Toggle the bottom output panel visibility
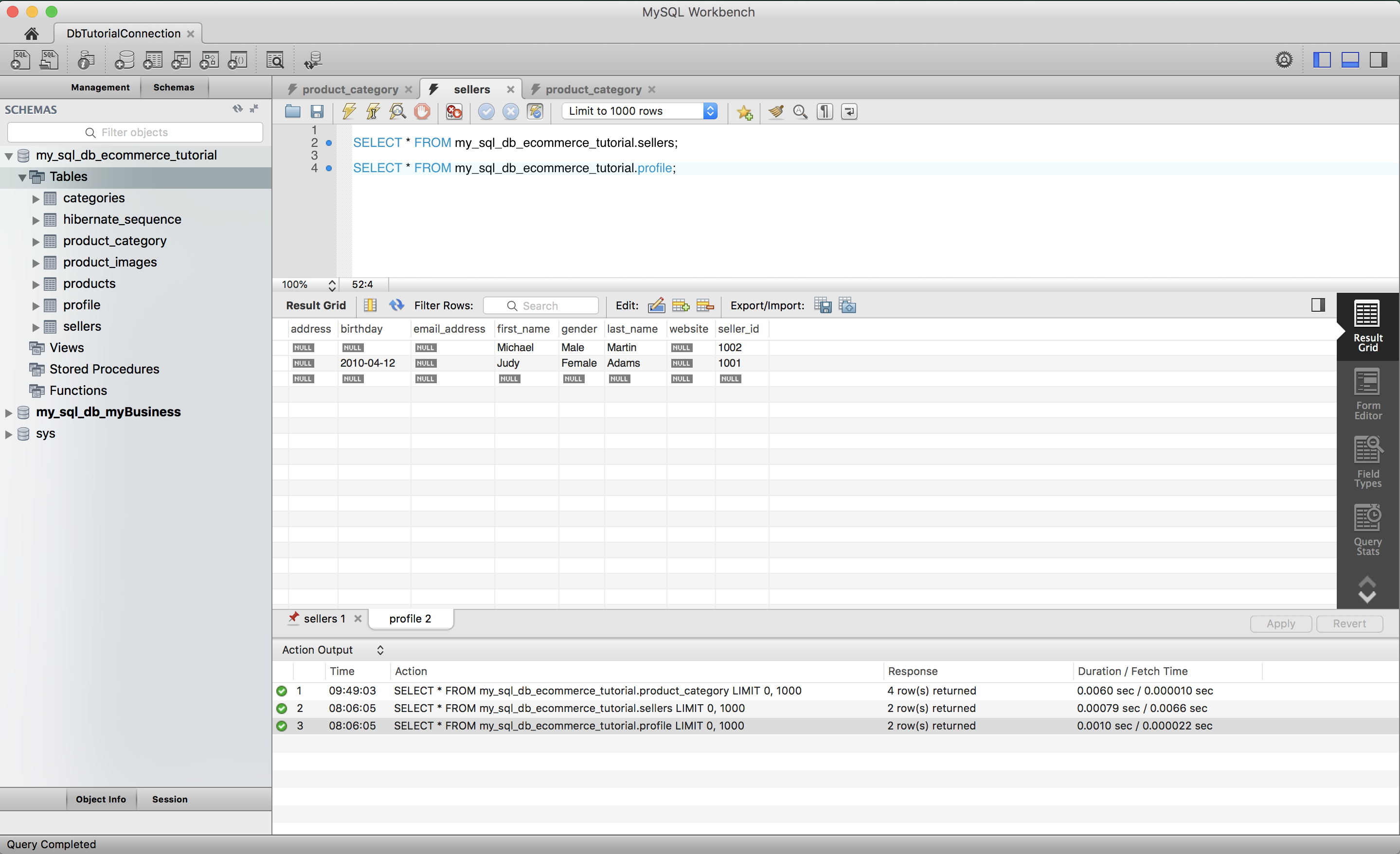This screenshot has width=1400, height=854. coord(1350,60)
